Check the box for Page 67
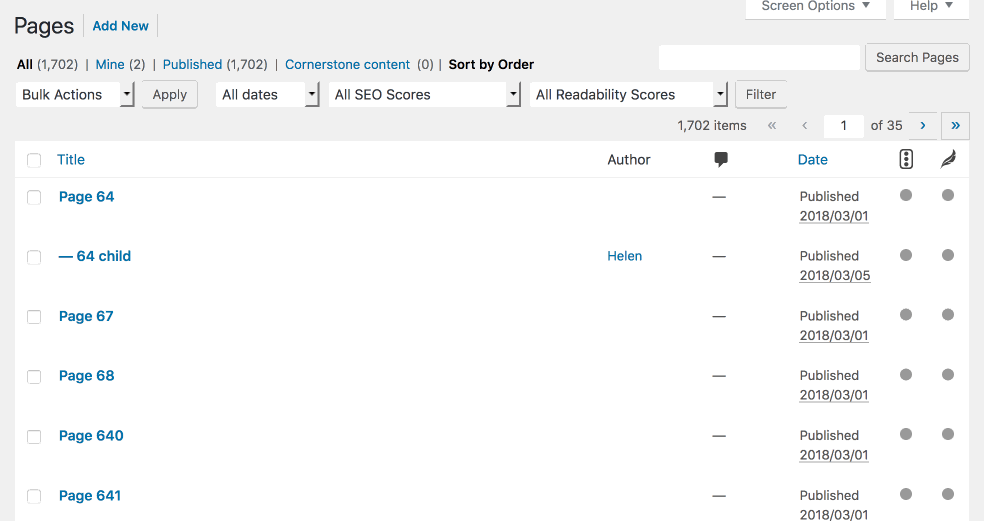The width and height of the screenshot is (984, 521). (34, 317)
